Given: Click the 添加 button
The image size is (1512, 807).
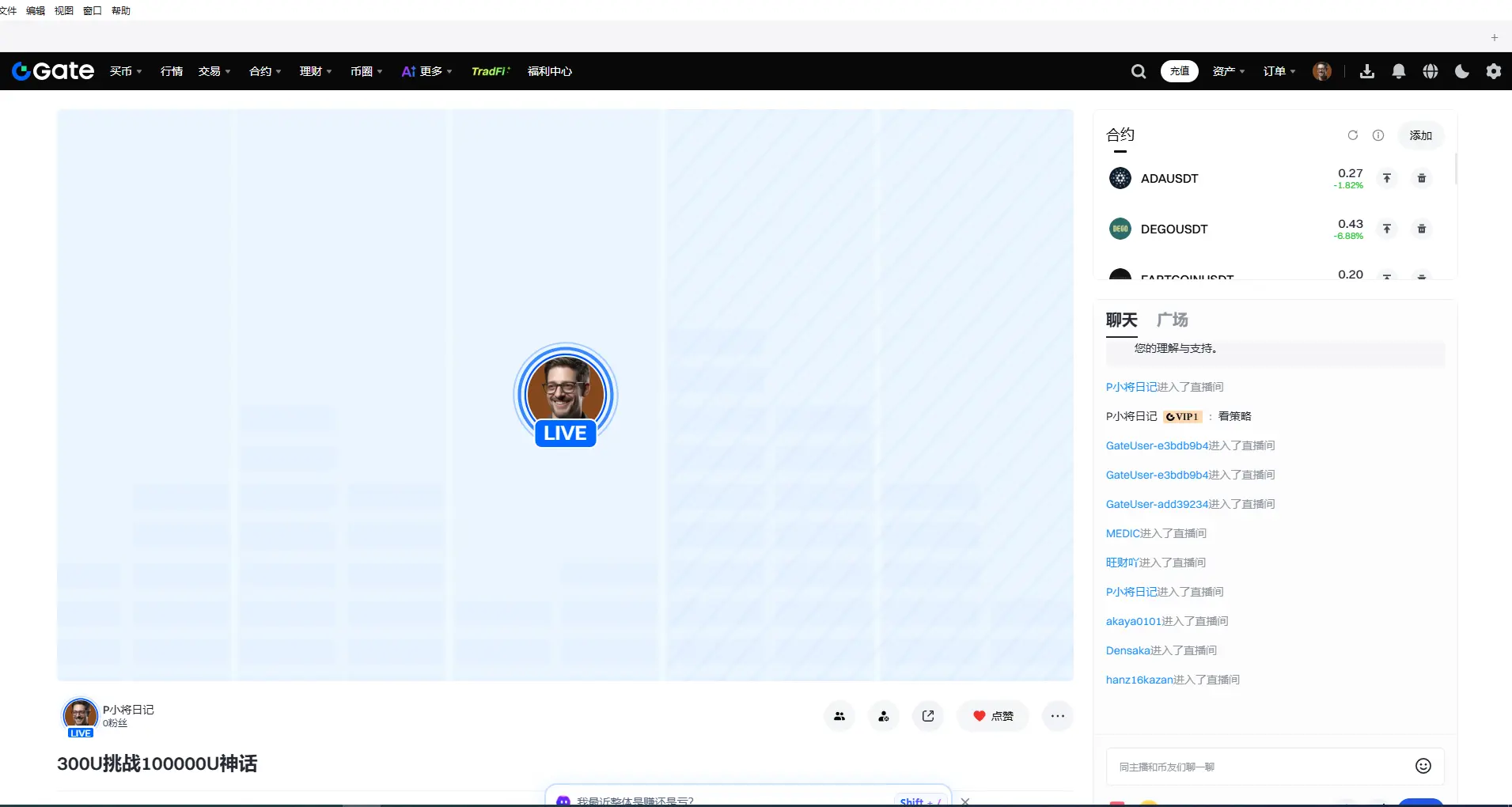Looking at the screenshot, I should [1421, 135].
